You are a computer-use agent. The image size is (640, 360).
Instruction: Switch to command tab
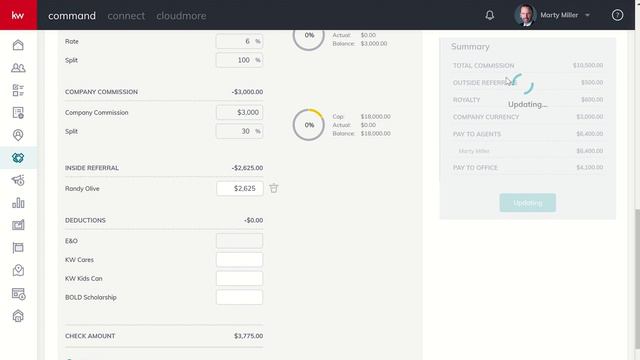click(72, 16)
